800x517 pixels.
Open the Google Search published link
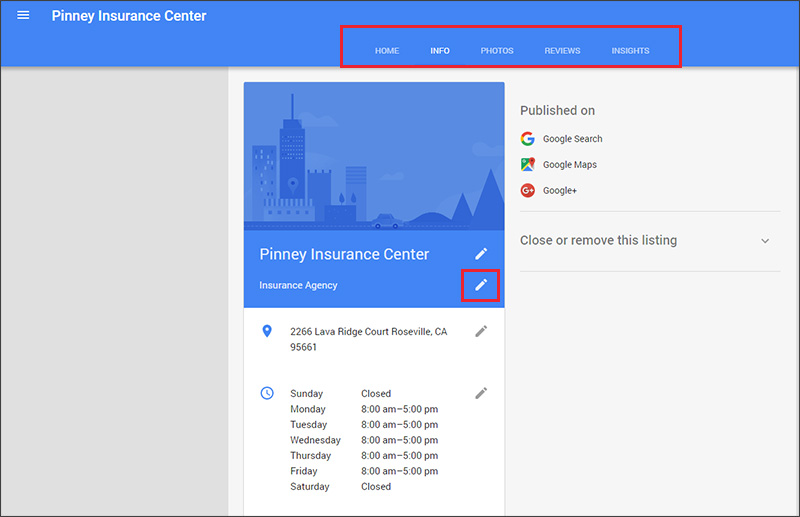coord(572,139)
